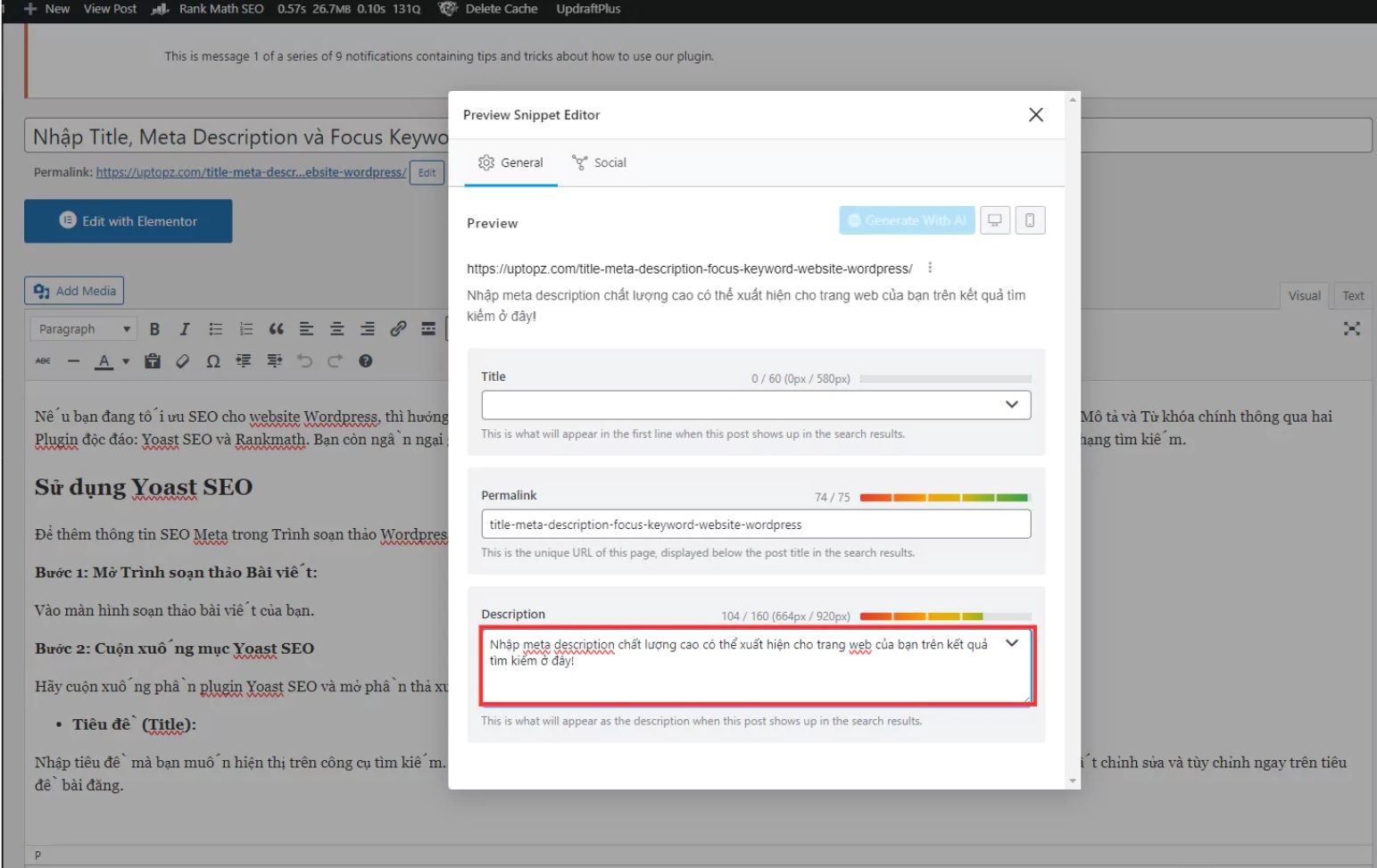Switch the editor to Text mode

click(1353, 295)
